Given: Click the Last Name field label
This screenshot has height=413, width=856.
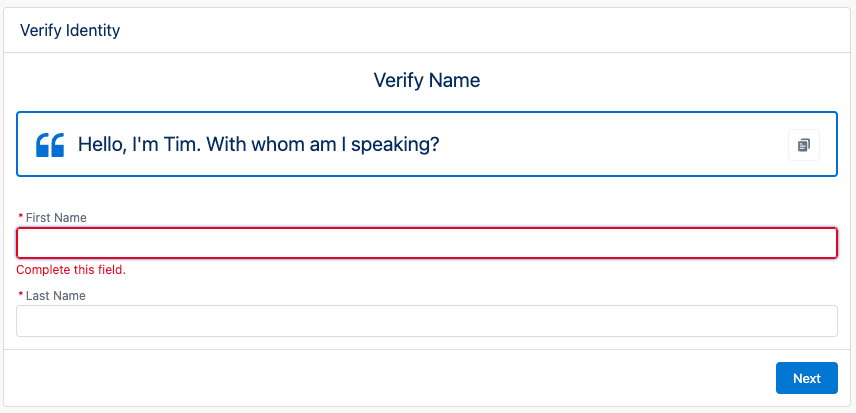Looking at the screenshot, I should tap(55, 296).
